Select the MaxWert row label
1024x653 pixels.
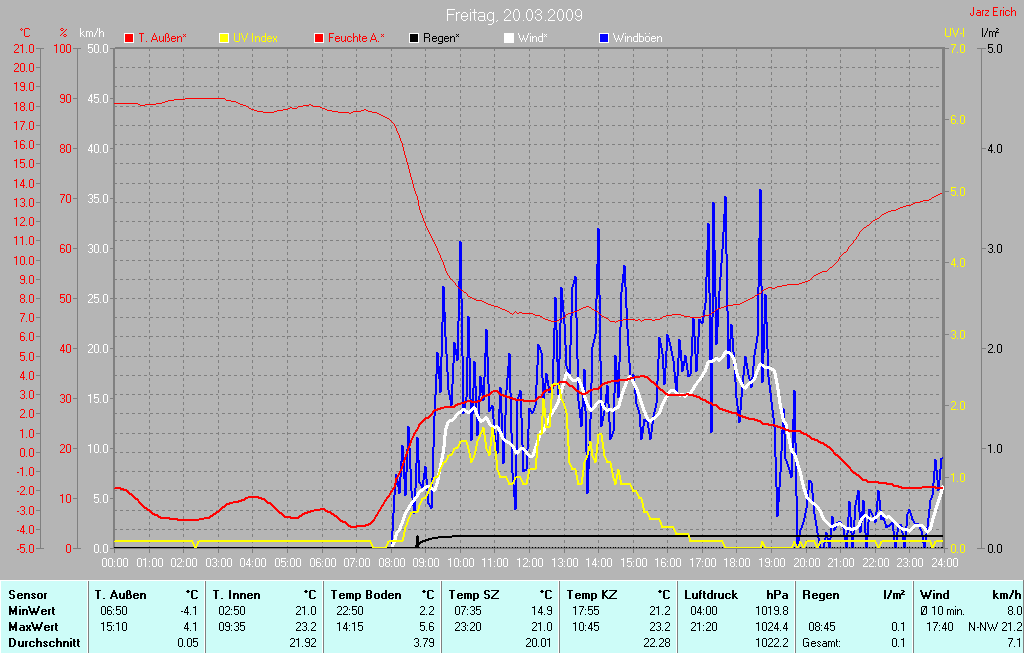(33, 627)
